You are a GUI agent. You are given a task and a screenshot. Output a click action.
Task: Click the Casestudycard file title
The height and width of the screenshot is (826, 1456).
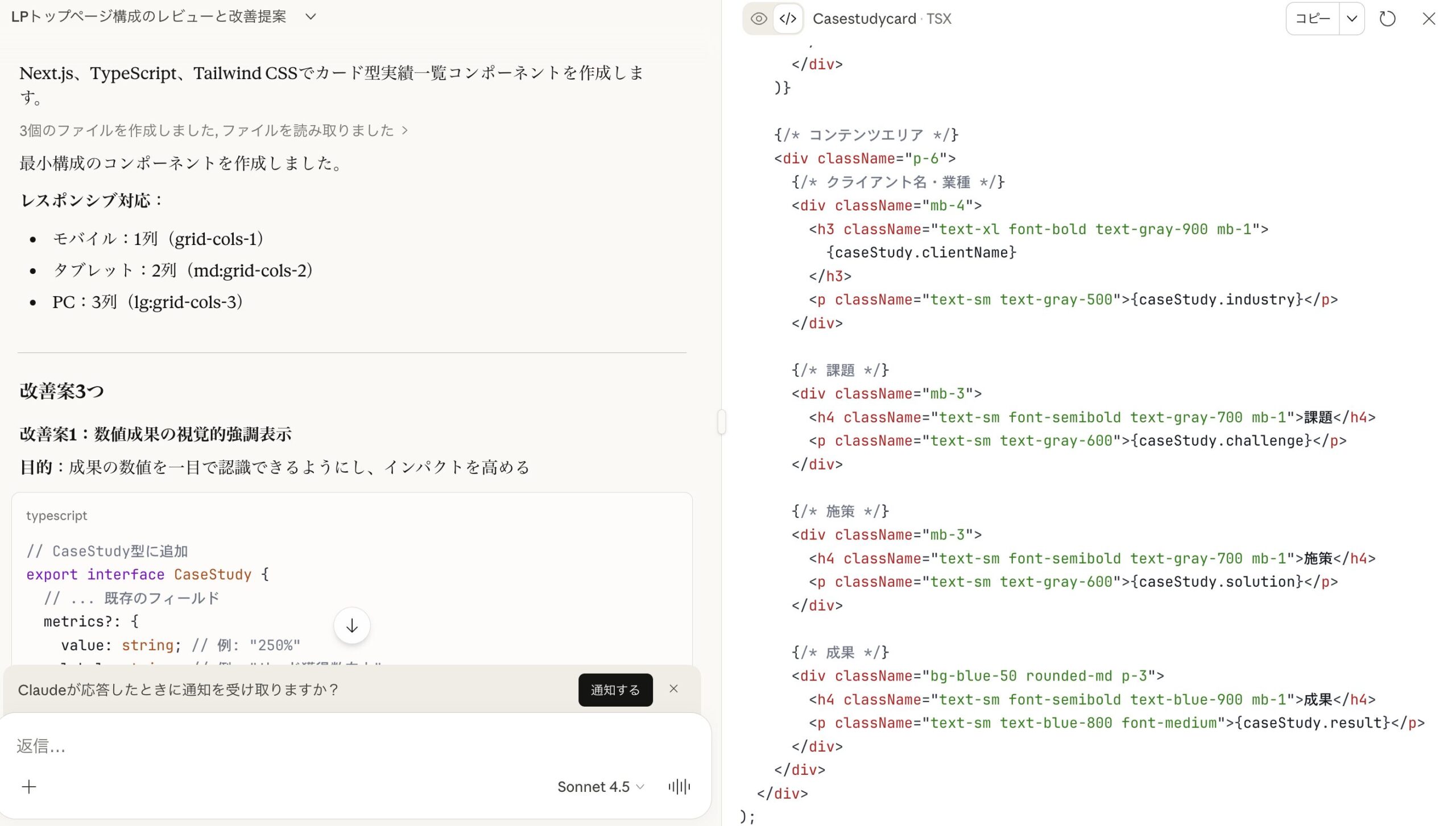pyautogui.click(x=864, y=19)
